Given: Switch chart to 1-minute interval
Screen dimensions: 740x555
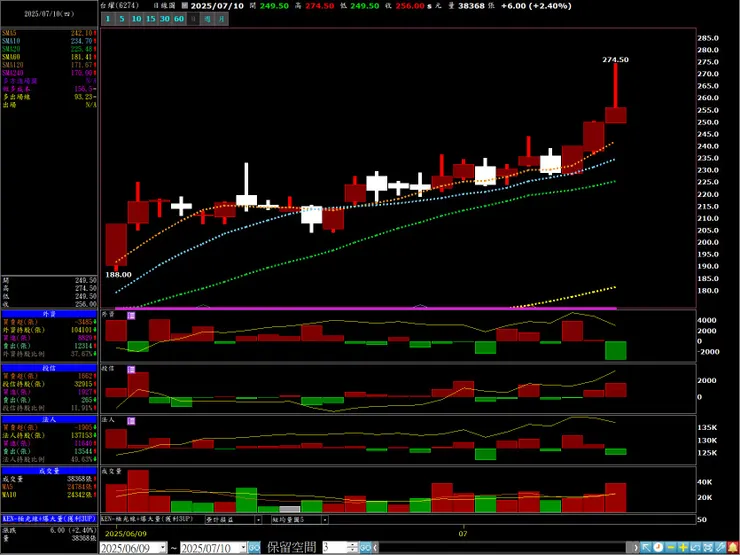Looking at the screenshot, I should (x=108, y=19).
